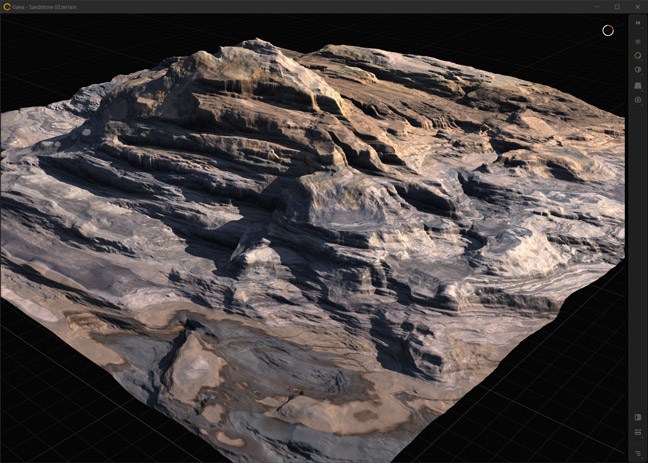Click the Sandstone terrain file title text
This screenshot has height=463, width=648.
pos(45,6)
